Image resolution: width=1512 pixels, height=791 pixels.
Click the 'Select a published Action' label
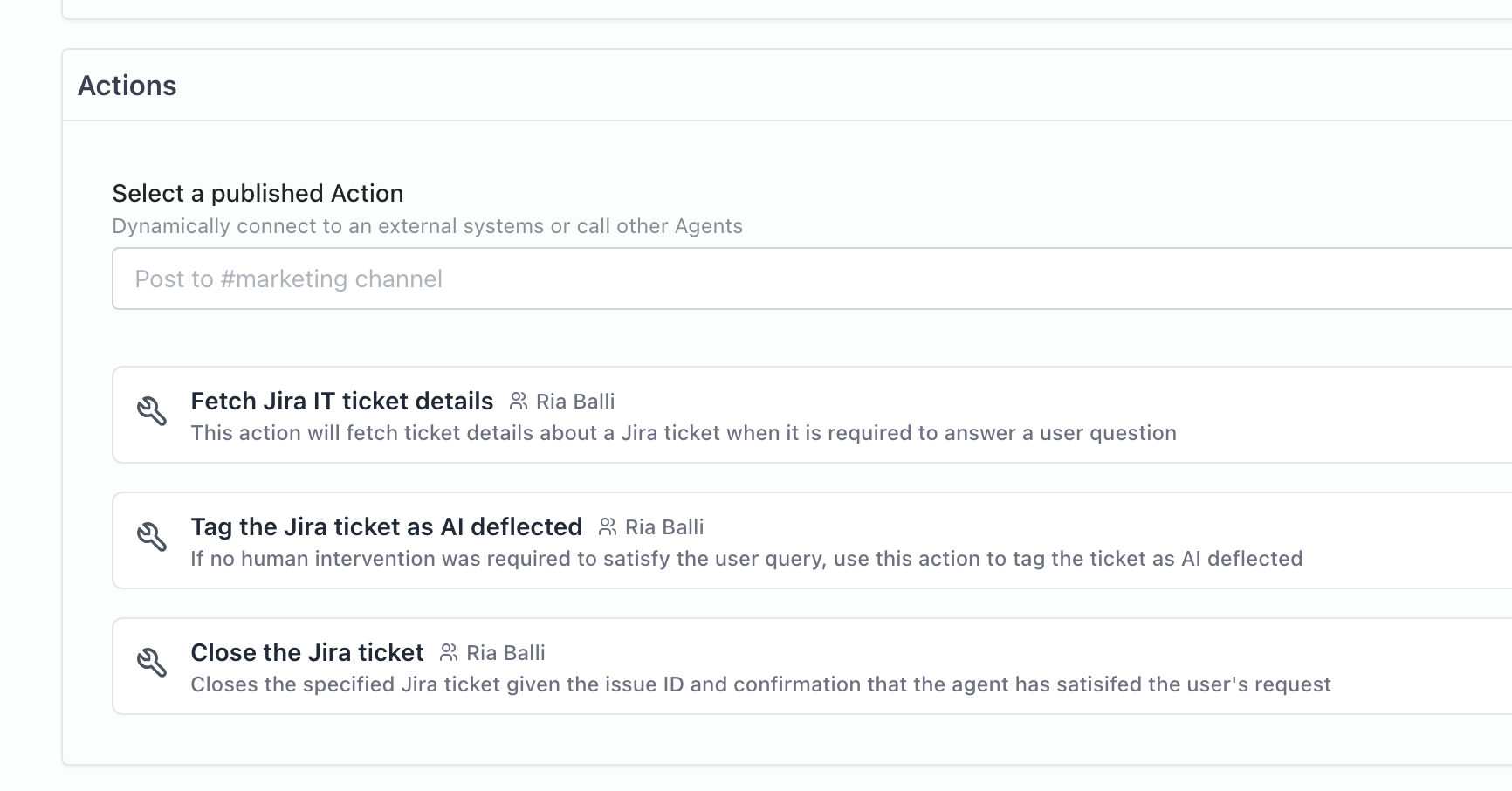click(258, 193)
